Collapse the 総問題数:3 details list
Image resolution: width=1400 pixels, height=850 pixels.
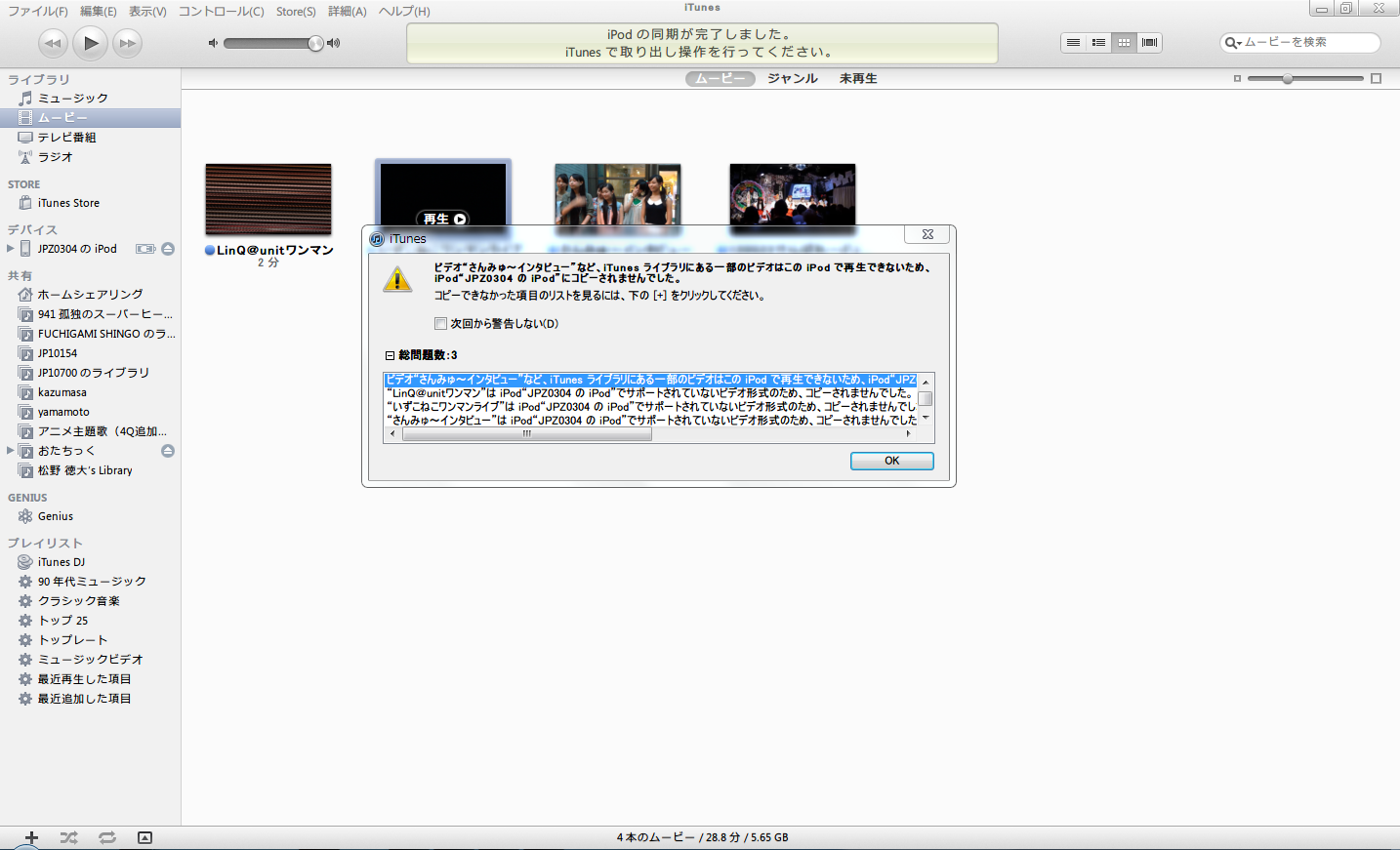coord(390,356)
